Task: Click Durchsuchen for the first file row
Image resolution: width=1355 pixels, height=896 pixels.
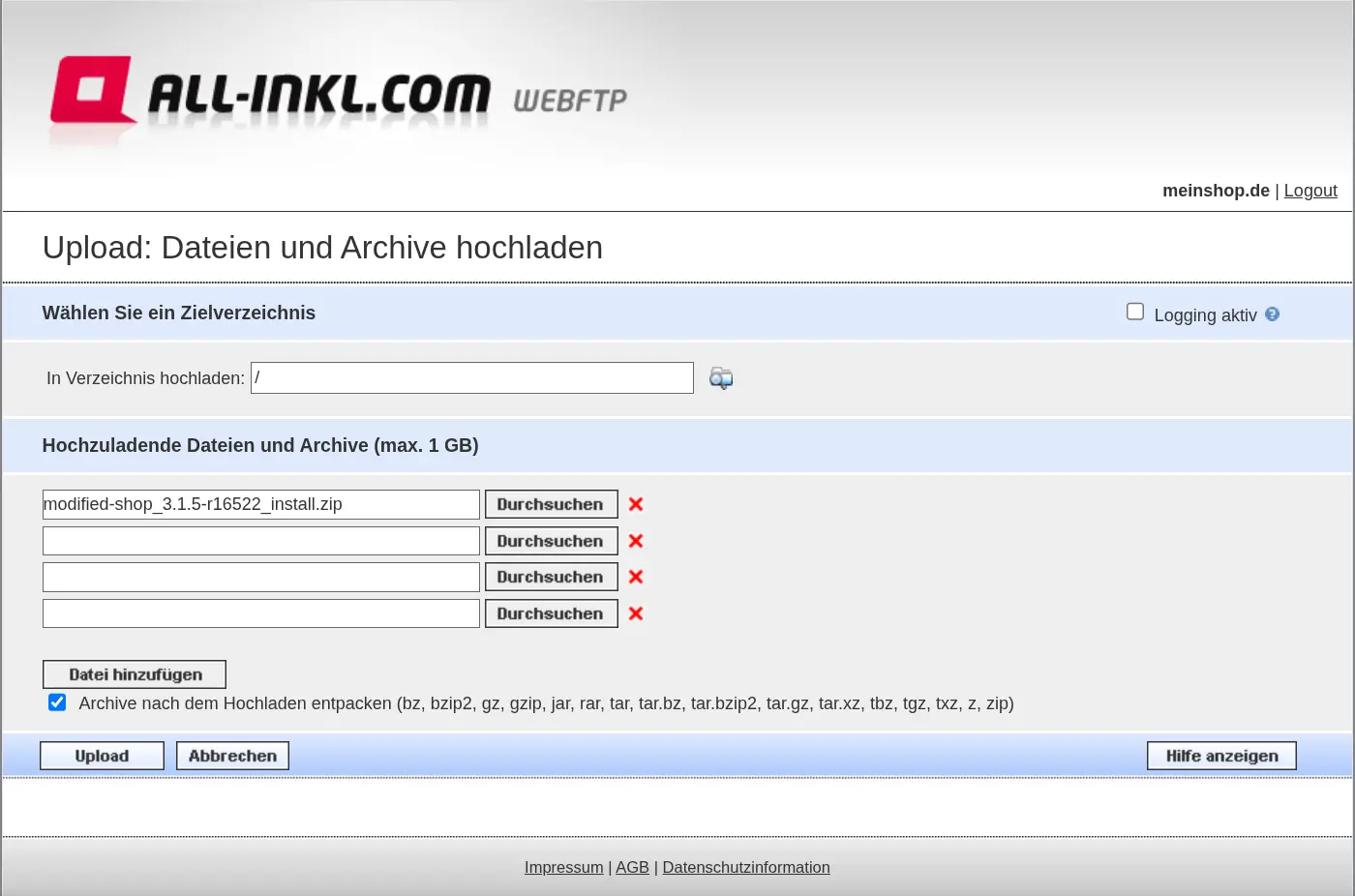Action: tap(551, 504)
